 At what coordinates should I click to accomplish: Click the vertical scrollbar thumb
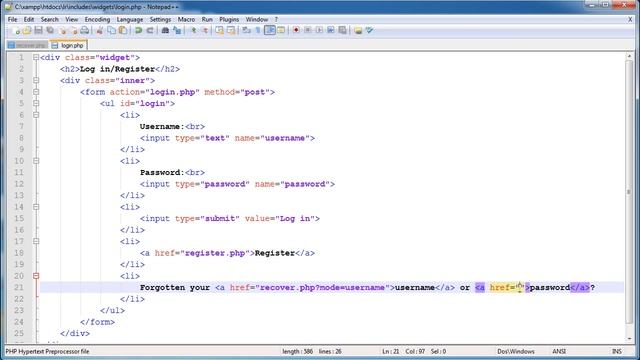pyautogui.click(x=629, y=192)
